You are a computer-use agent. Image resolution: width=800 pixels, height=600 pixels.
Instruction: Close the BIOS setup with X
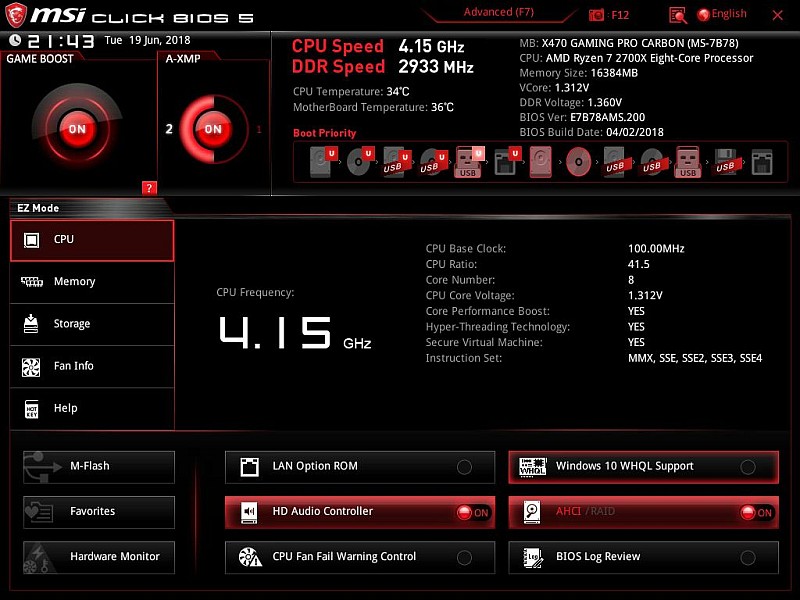coord(778,15)
